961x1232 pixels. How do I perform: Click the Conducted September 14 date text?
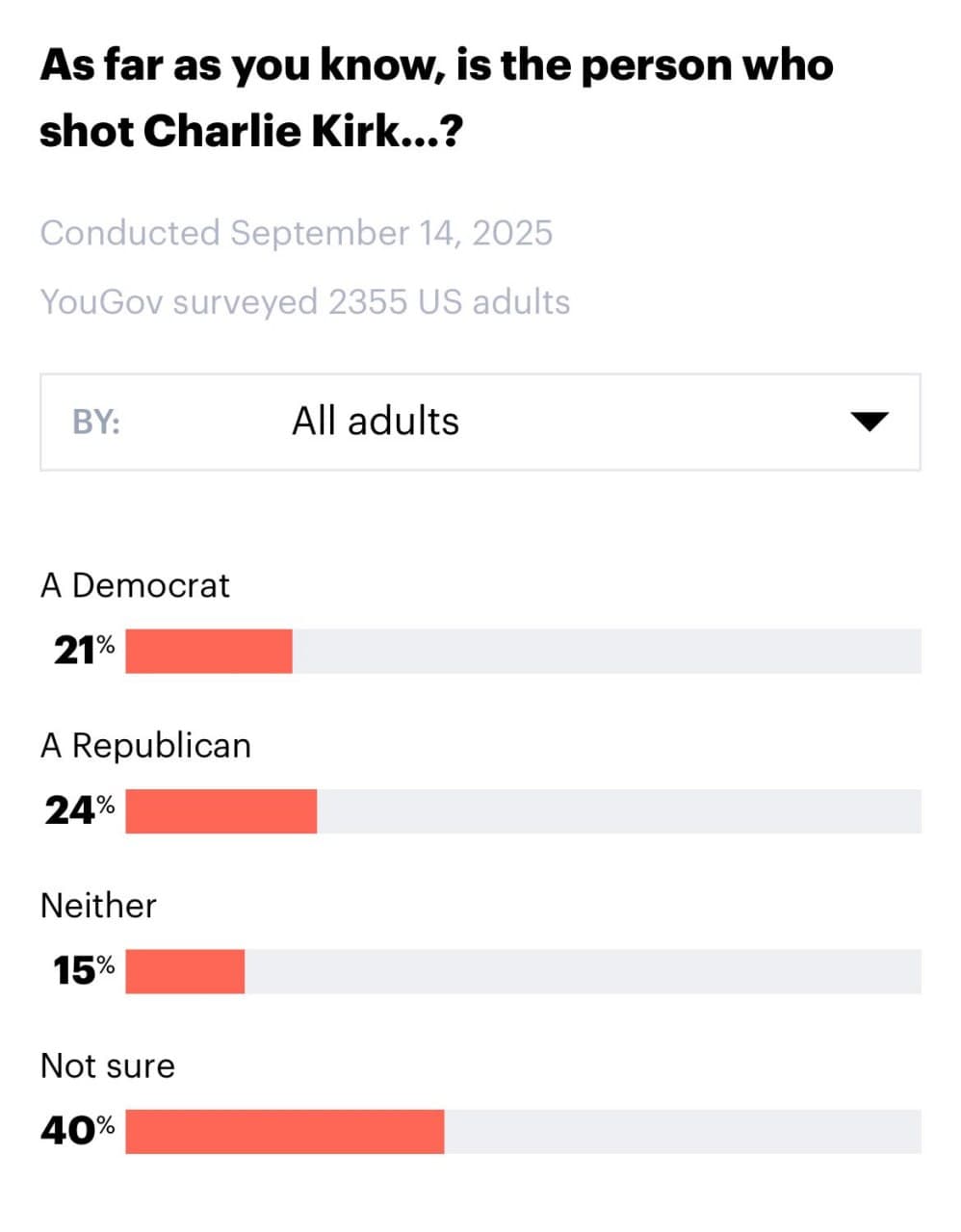coord(297,233)
